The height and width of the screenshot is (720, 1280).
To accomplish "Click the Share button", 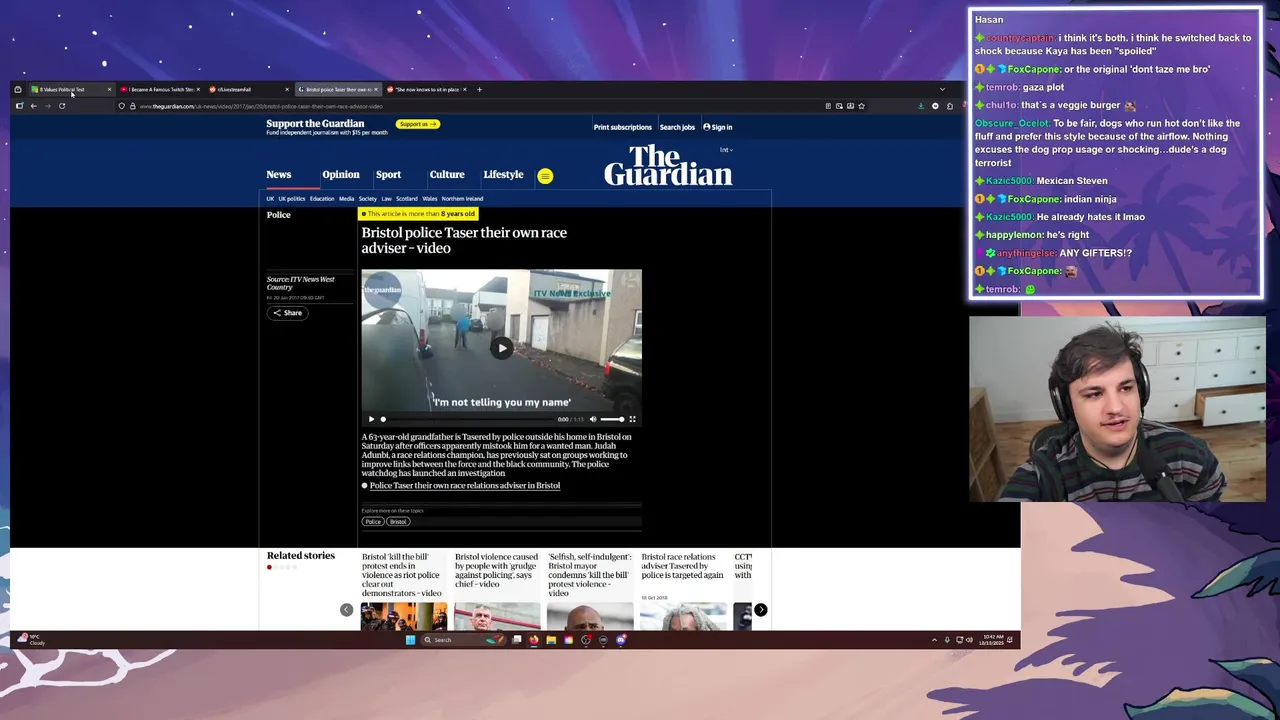I will pos(287,313).
